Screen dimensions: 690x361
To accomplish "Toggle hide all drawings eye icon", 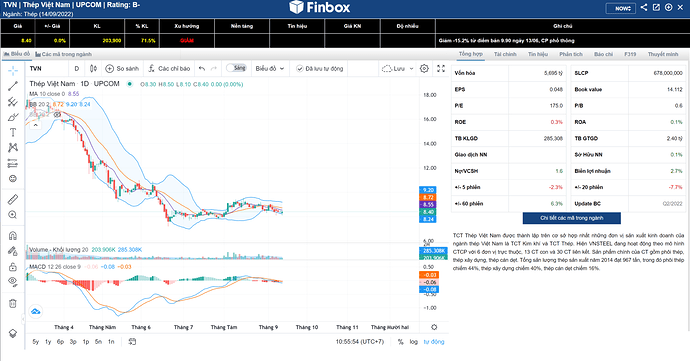I will (x=13, y=282).
